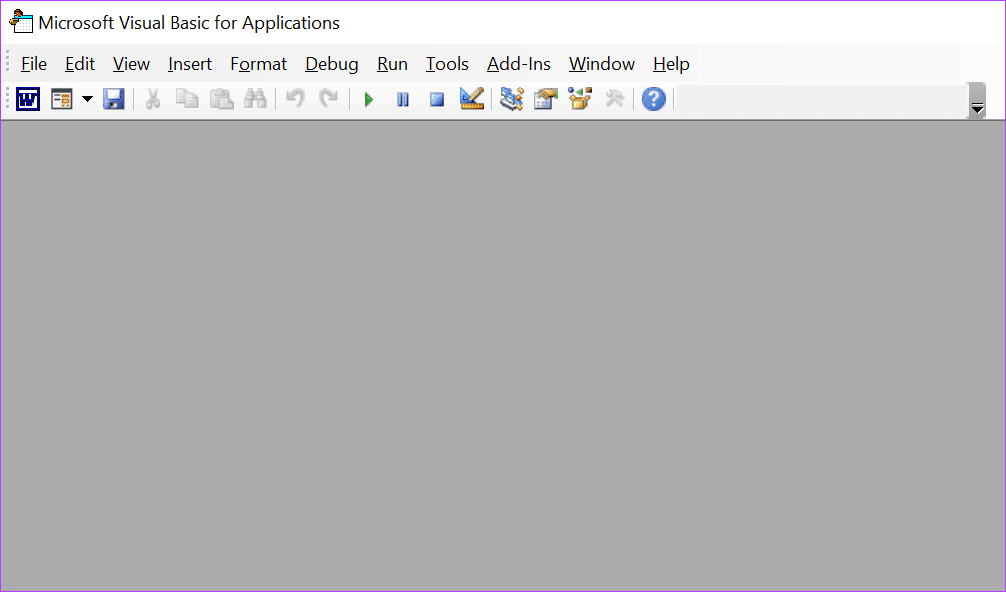
Task: Open the Format menu
Action: [259, 64]
